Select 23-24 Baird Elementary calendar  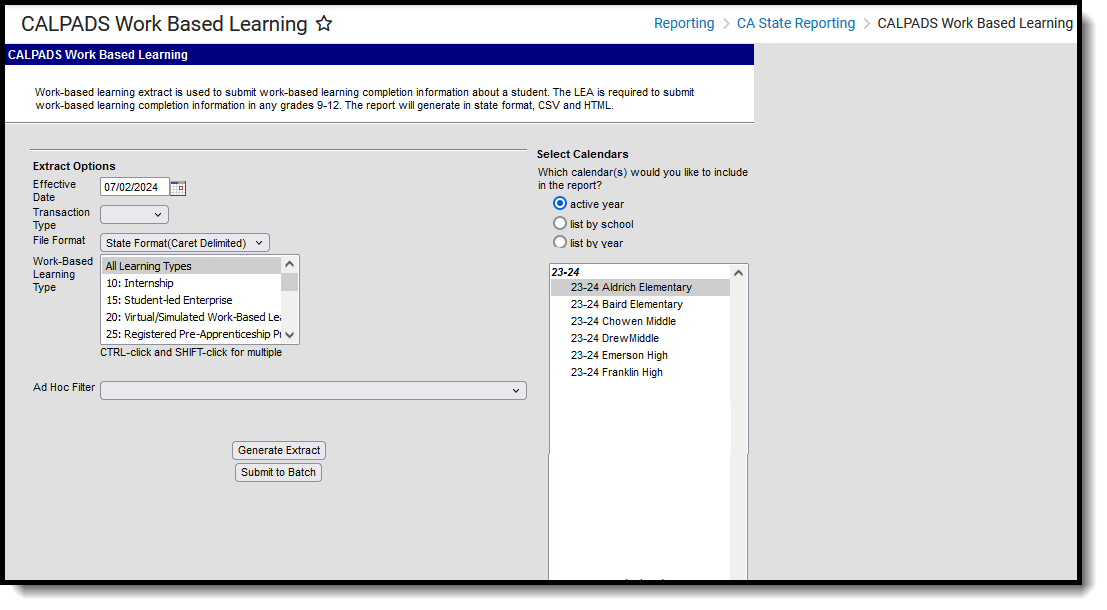640,304
